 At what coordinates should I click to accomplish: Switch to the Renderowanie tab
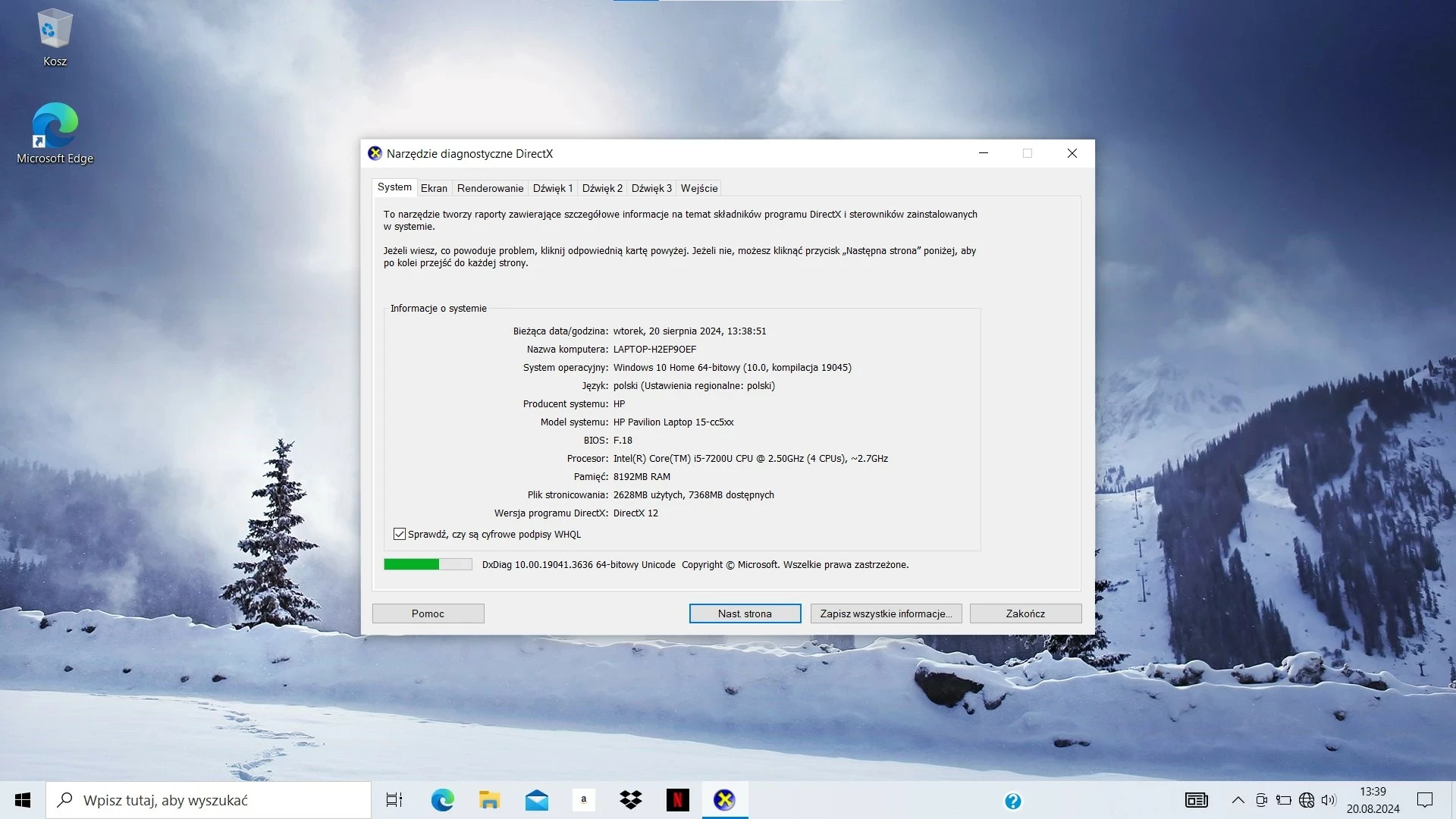(490, 188)
